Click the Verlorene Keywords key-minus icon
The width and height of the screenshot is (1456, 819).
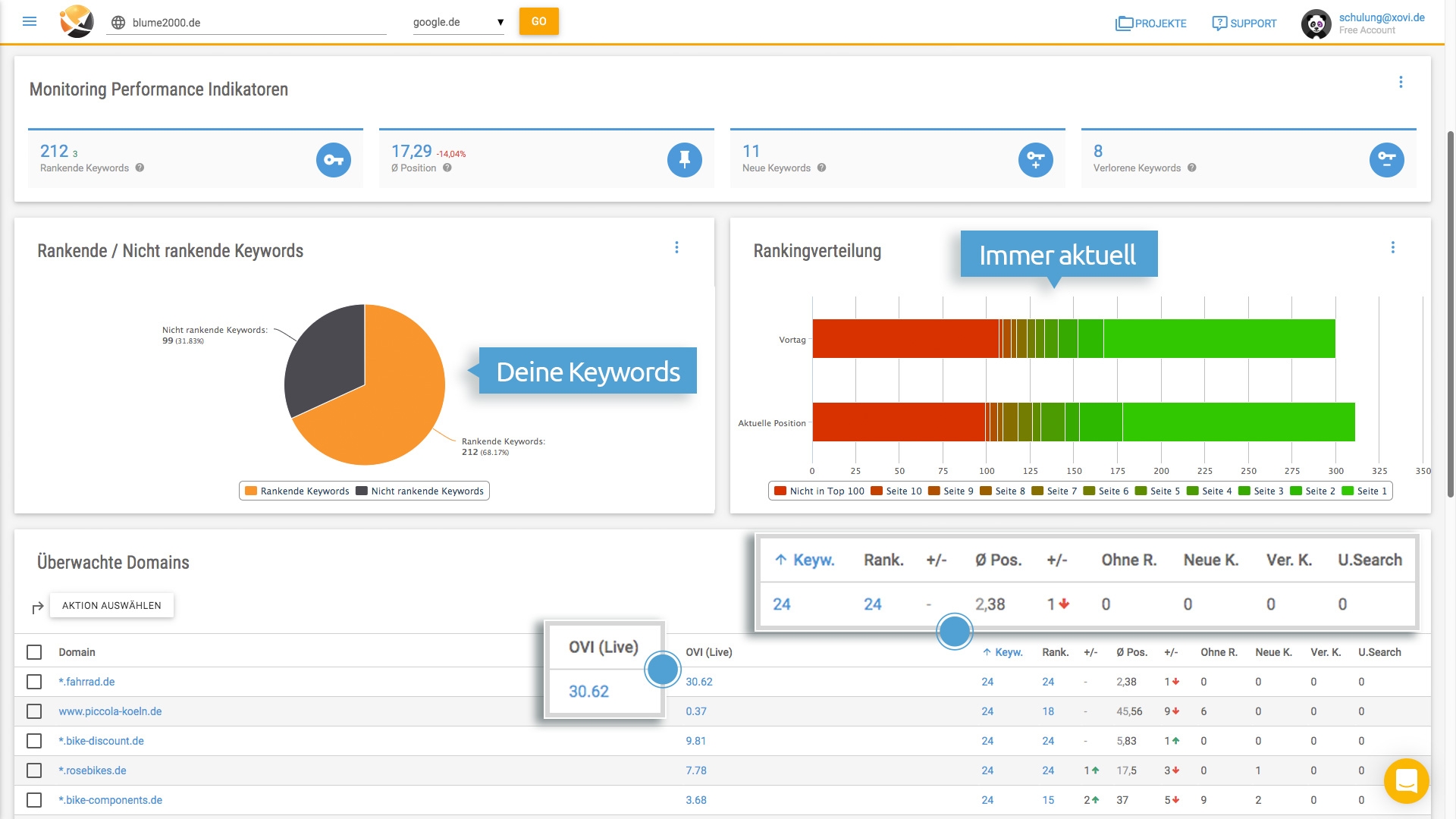(1386, 160)
